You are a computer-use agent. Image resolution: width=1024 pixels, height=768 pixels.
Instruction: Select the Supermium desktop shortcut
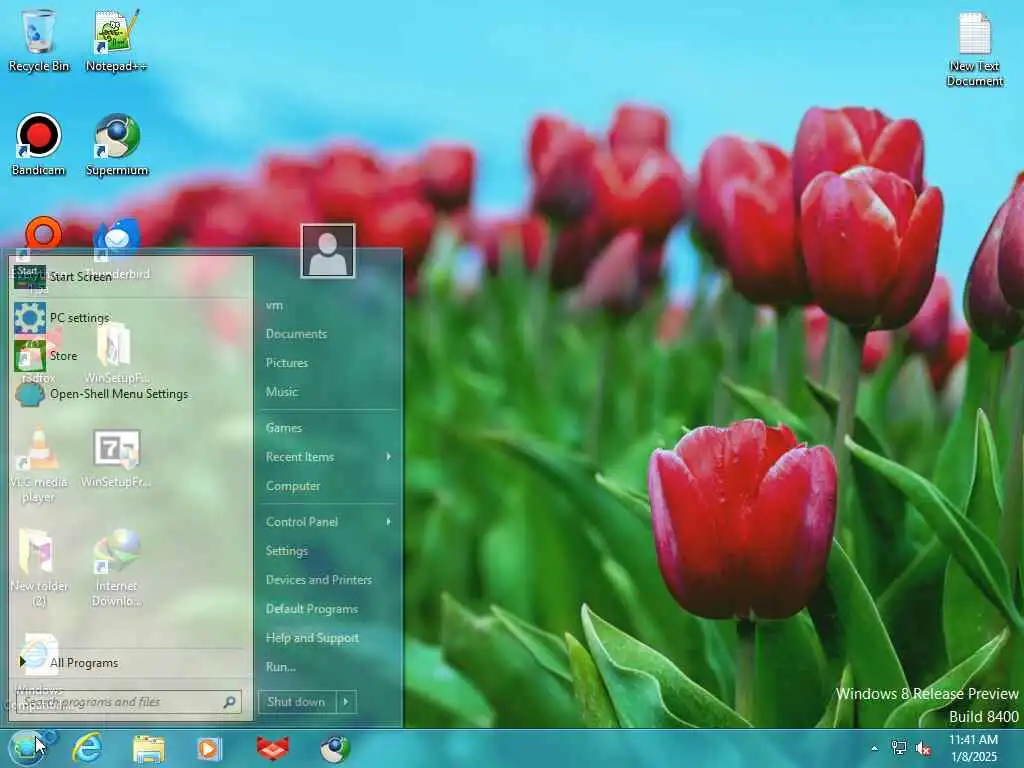point(117,144)
